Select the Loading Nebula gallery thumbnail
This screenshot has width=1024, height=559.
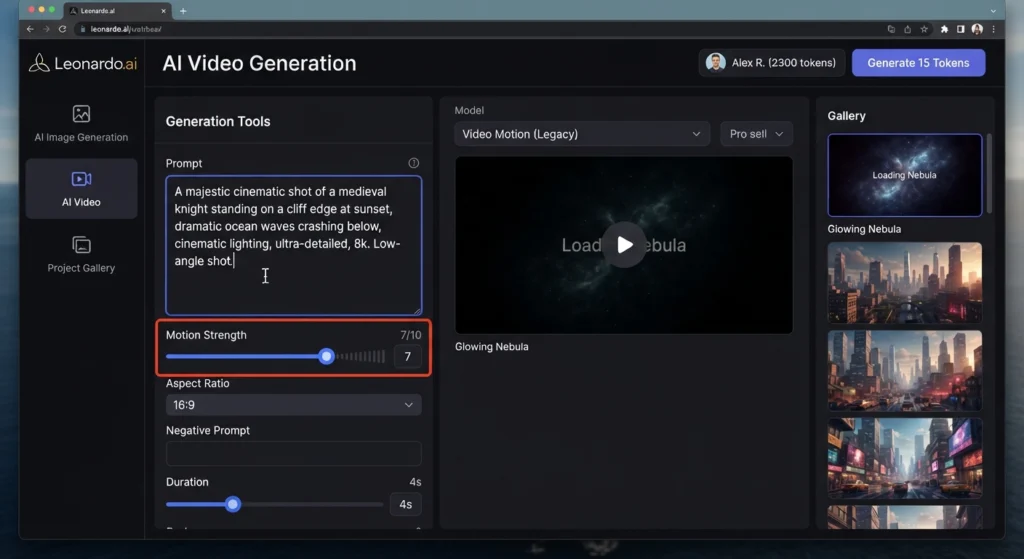(x=904, y=175)
